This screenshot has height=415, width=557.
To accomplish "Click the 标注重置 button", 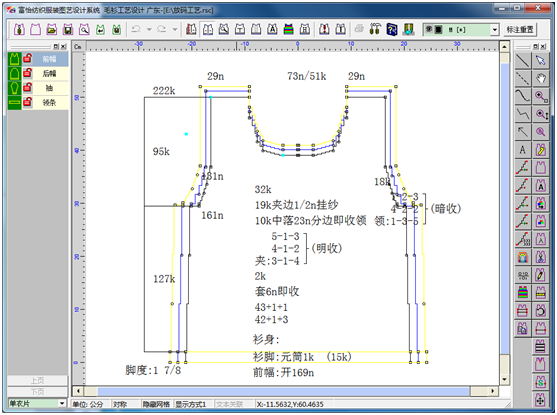I will tap(520, 29).
